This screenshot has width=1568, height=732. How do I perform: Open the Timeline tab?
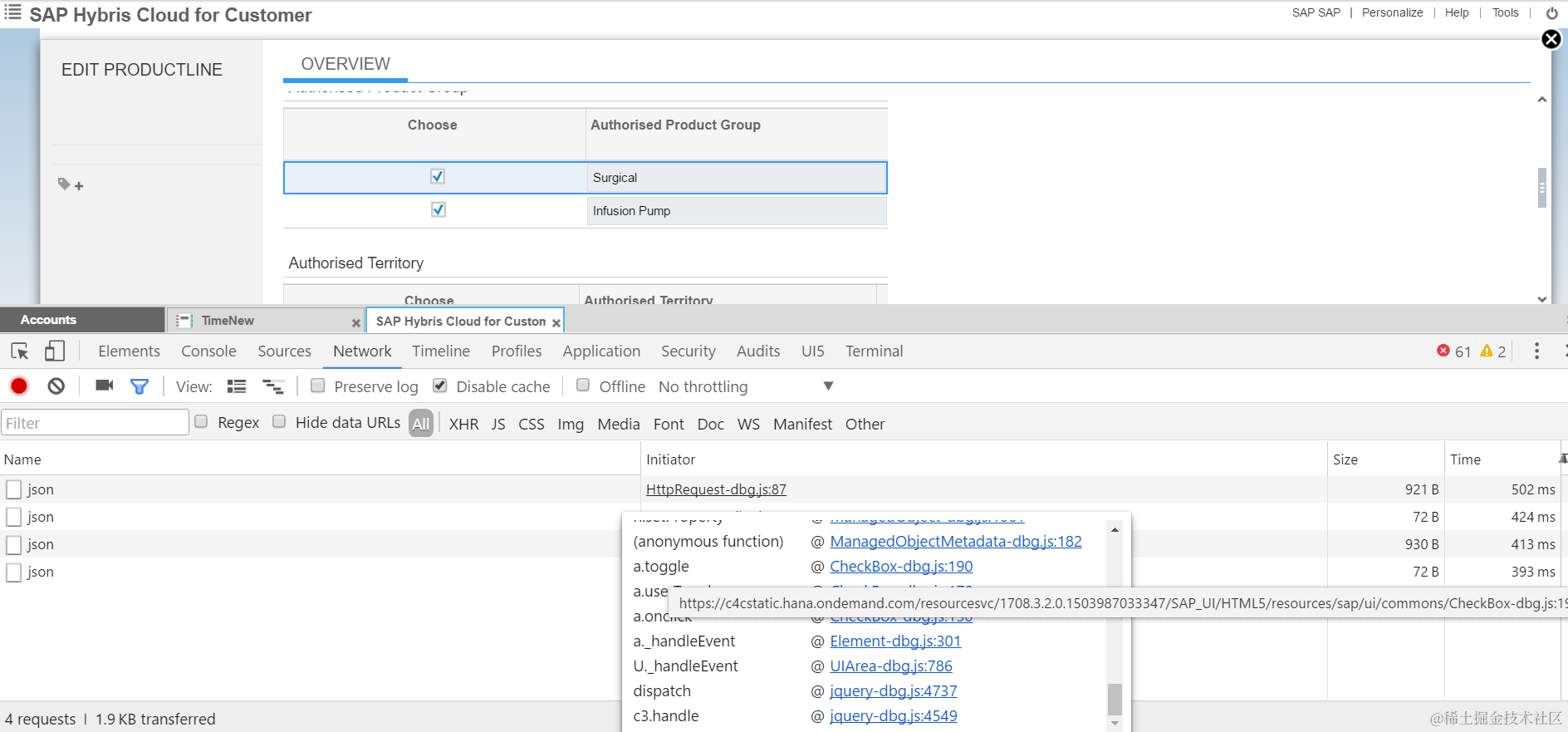coord(441,351)
